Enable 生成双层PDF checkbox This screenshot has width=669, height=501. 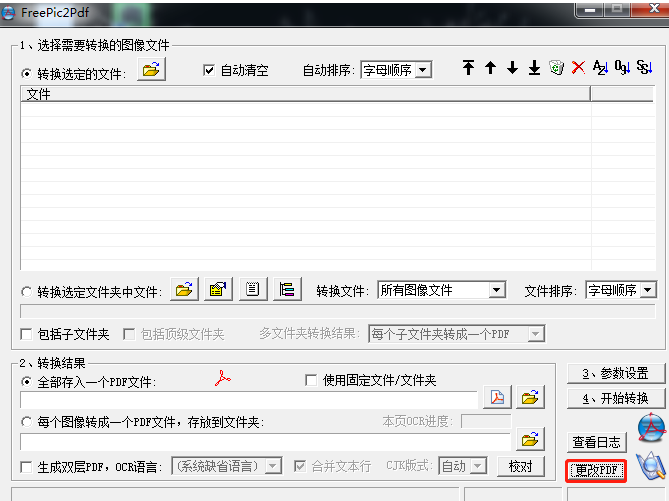click(x=26, y=467)
